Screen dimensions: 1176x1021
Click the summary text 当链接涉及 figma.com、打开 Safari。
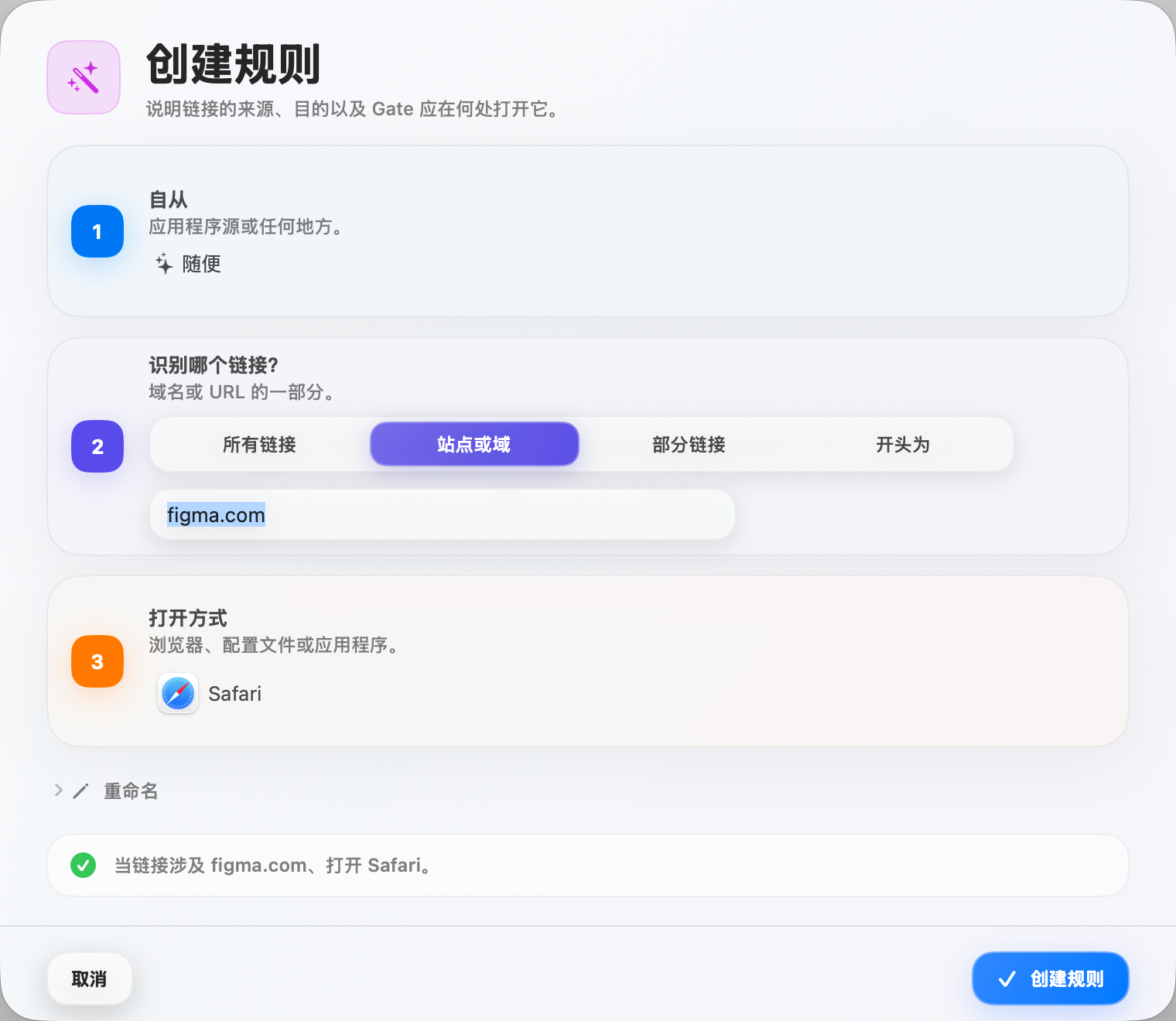pyautogui.click(x=273, y=865)
